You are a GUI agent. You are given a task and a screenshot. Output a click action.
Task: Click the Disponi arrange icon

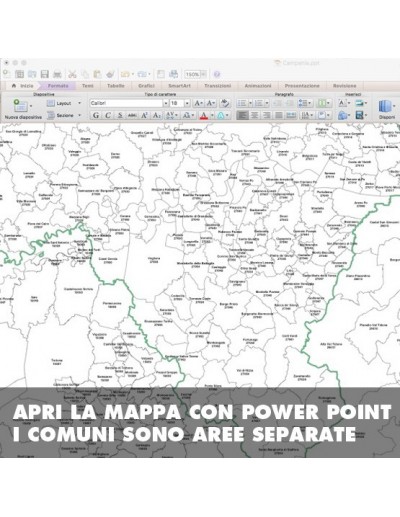384,106
